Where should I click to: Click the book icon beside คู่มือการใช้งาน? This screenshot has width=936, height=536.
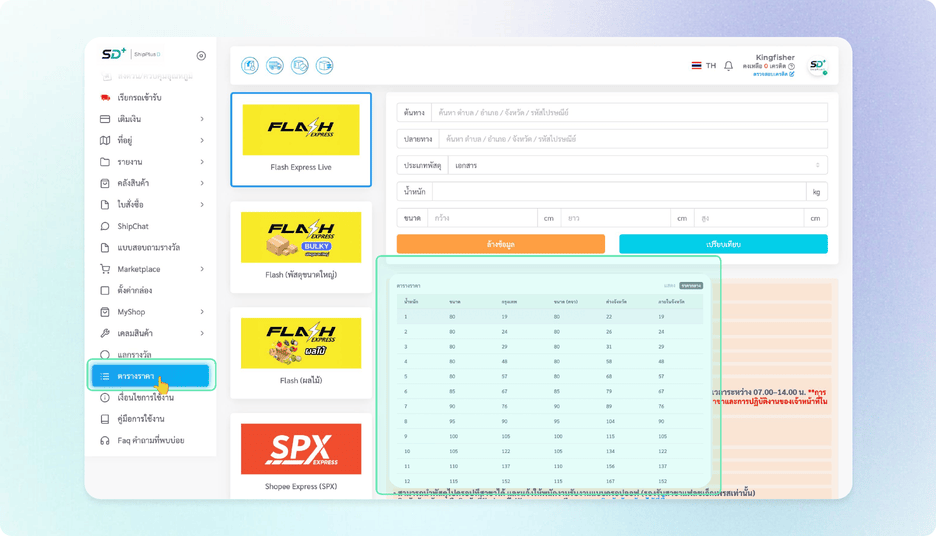tap(105, 419)
